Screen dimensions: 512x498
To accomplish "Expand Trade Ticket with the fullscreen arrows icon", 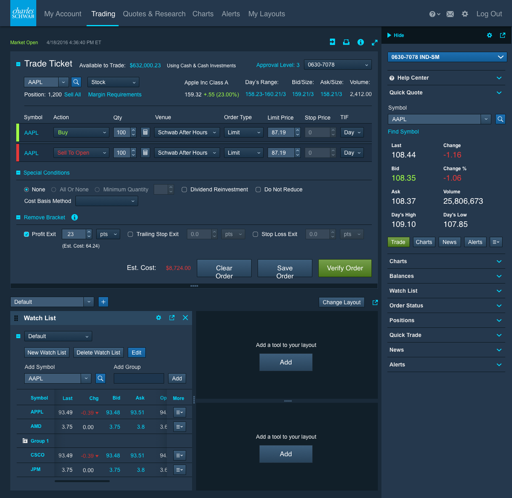I will click(375, 42).
